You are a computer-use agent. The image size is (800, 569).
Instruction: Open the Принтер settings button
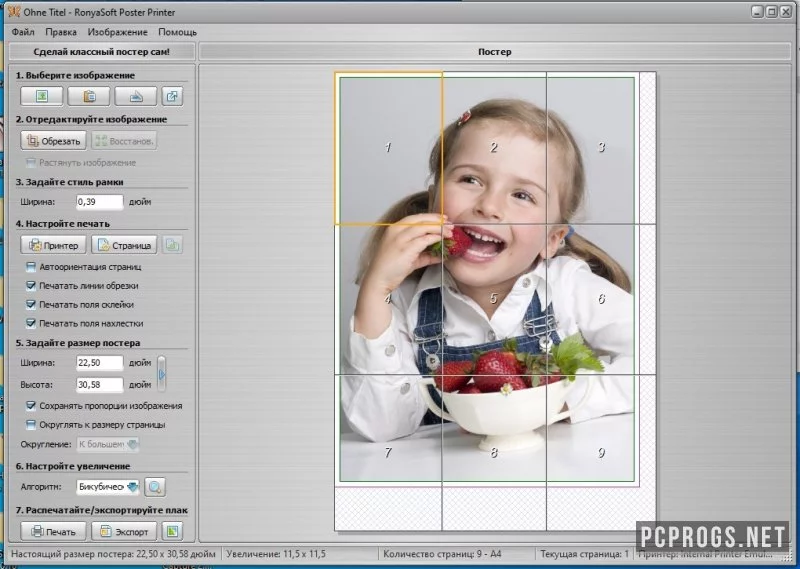(x=54, y=245)
